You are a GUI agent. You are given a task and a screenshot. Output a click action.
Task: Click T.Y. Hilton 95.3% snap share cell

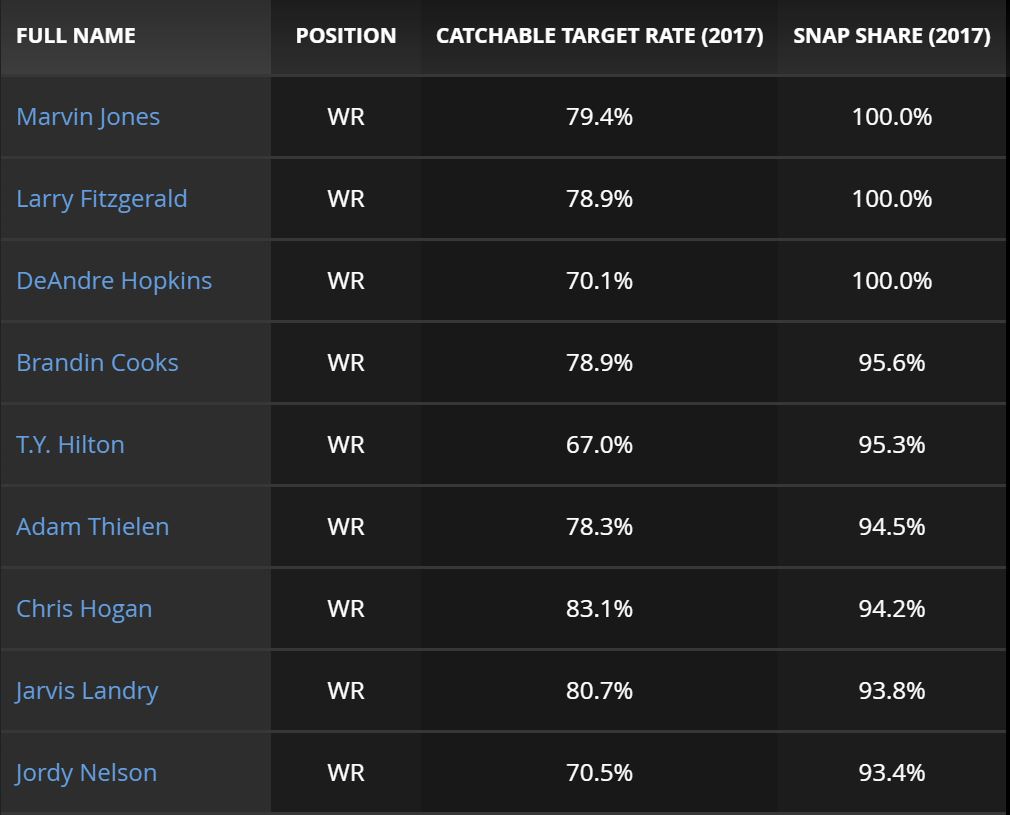[x=892, y=445]
